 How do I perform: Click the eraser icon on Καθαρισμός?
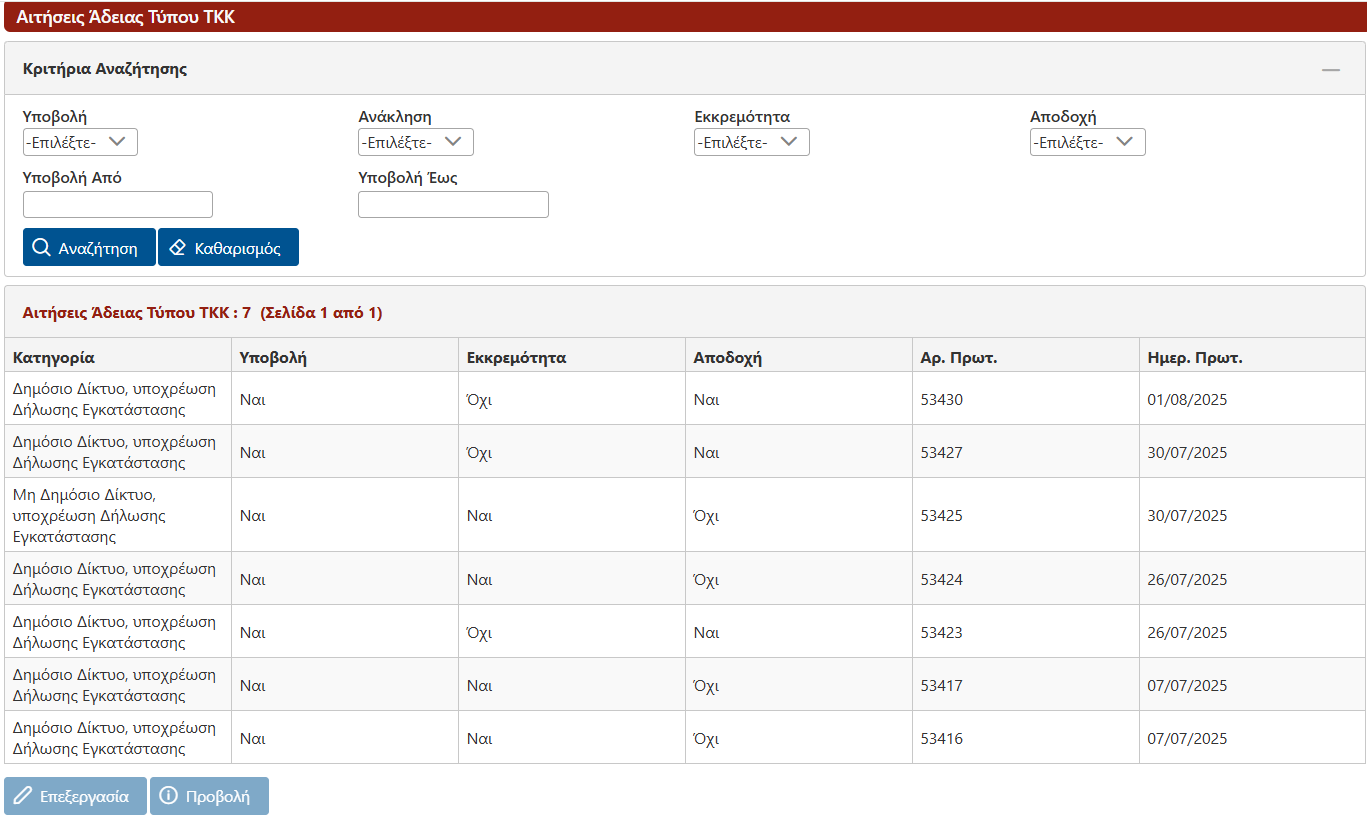point(175,247)
